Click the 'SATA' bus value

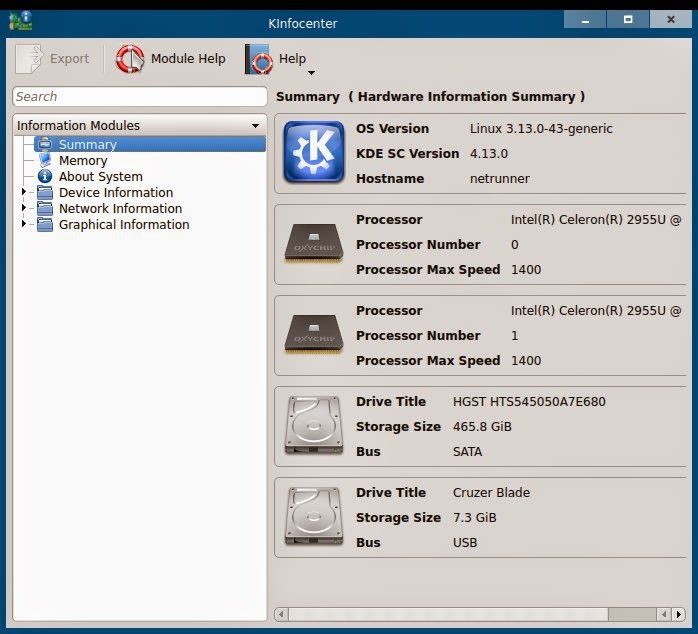(467, 451)
